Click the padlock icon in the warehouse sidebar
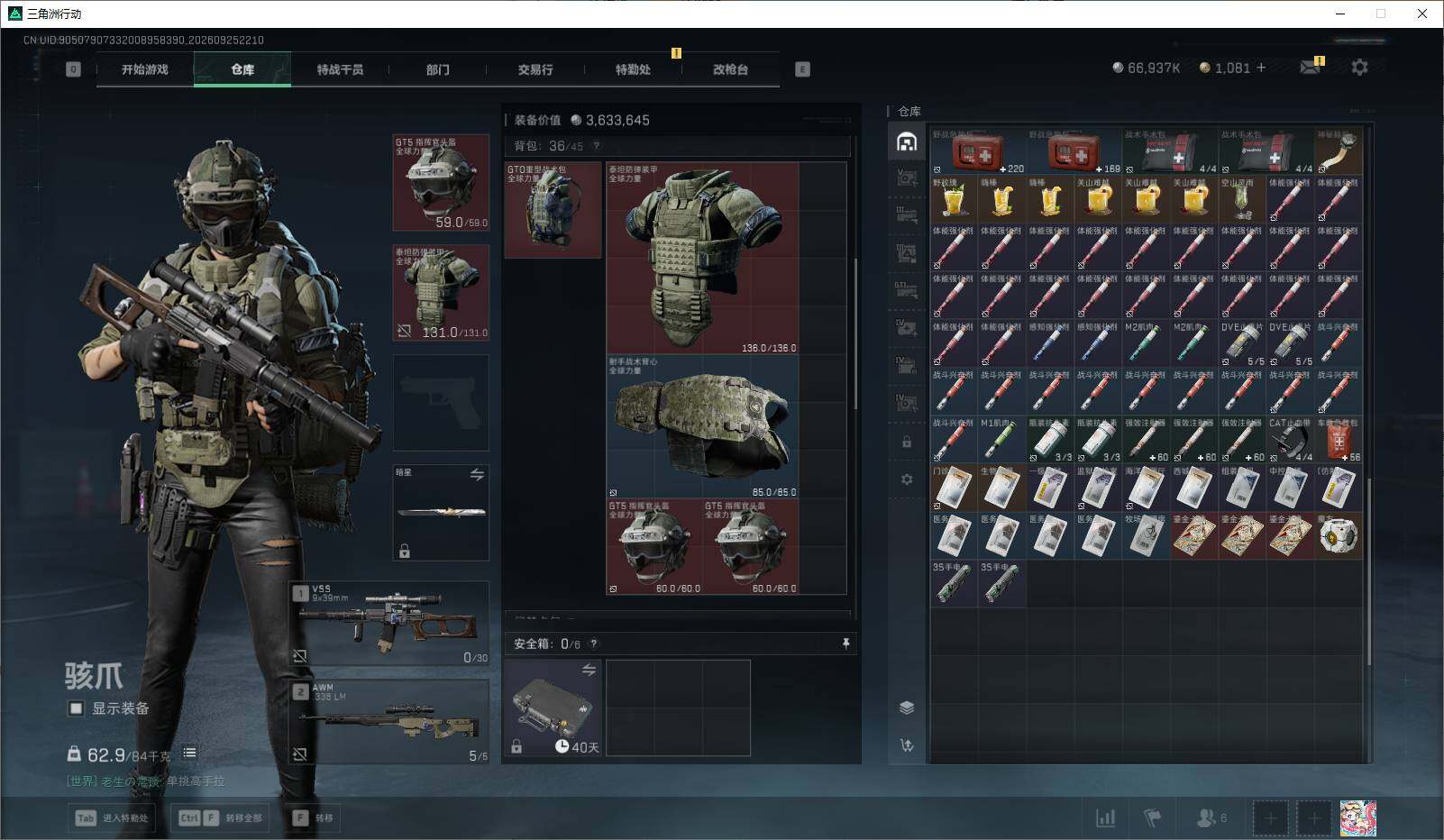 (907, 443)
